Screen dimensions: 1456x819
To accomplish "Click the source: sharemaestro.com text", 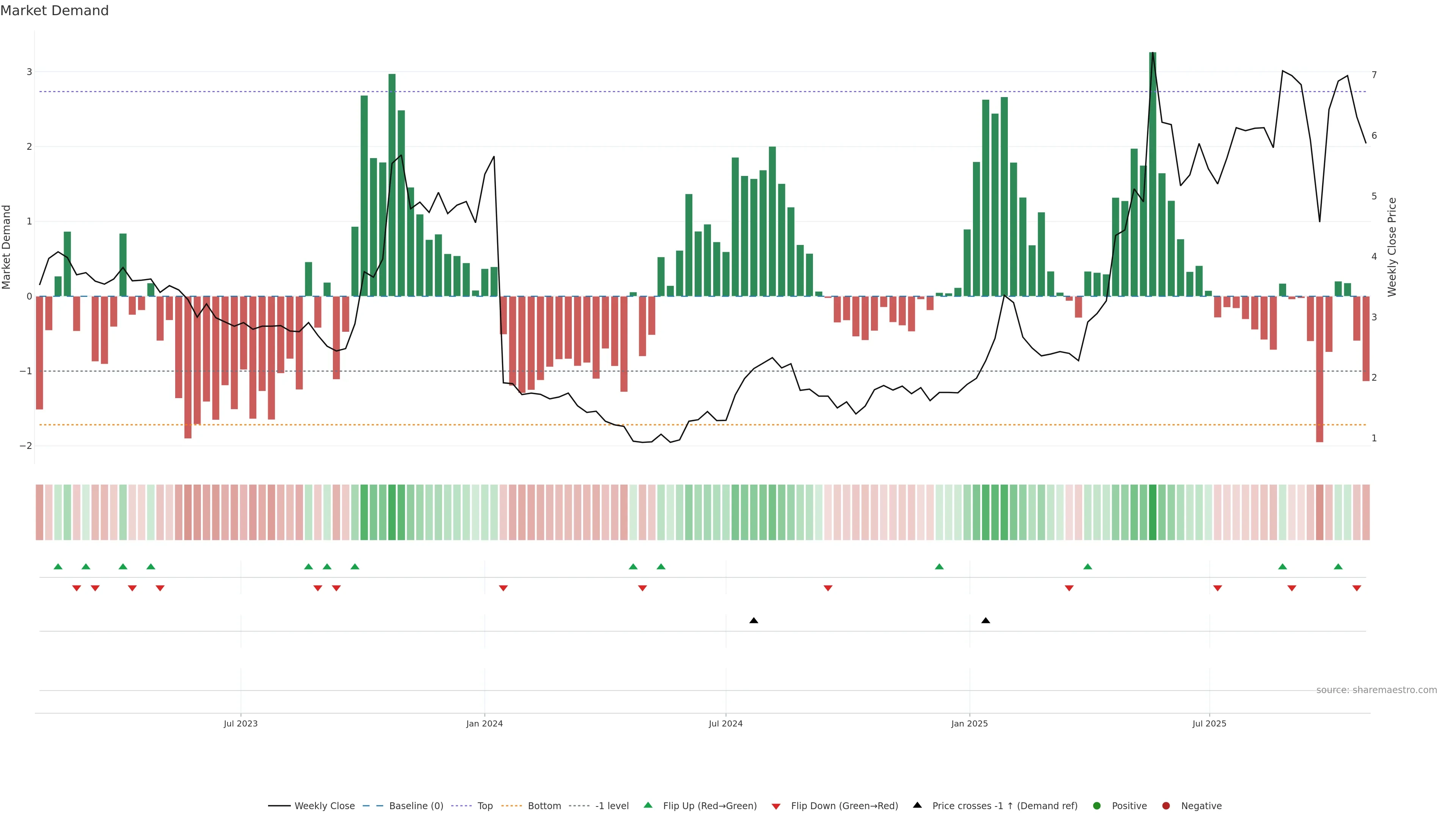I will [1376, 690].
